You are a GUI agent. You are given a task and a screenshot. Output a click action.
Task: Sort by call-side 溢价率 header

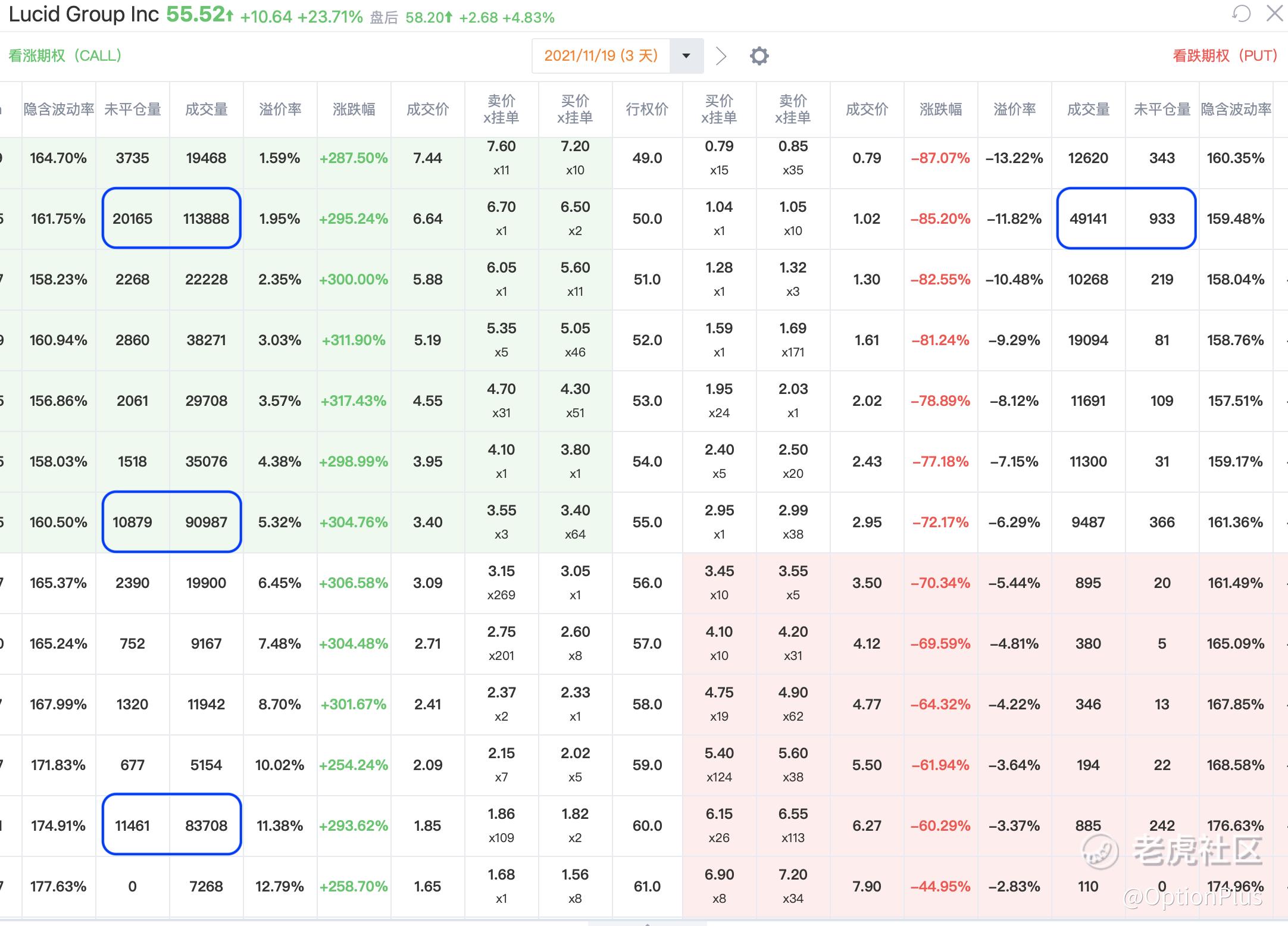(280, 110)
